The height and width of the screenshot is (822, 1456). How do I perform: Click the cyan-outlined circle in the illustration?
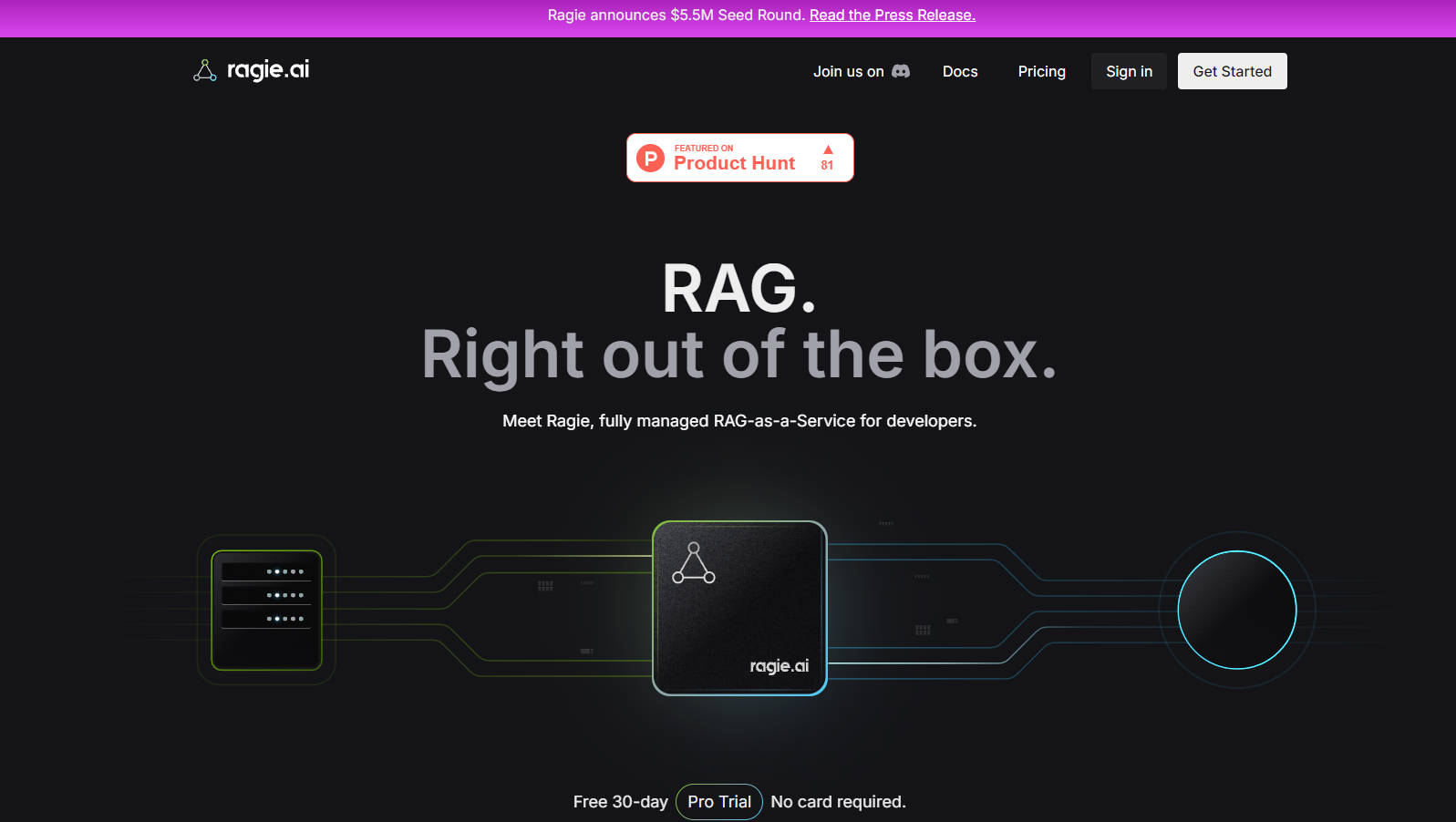click(1236, 610)
